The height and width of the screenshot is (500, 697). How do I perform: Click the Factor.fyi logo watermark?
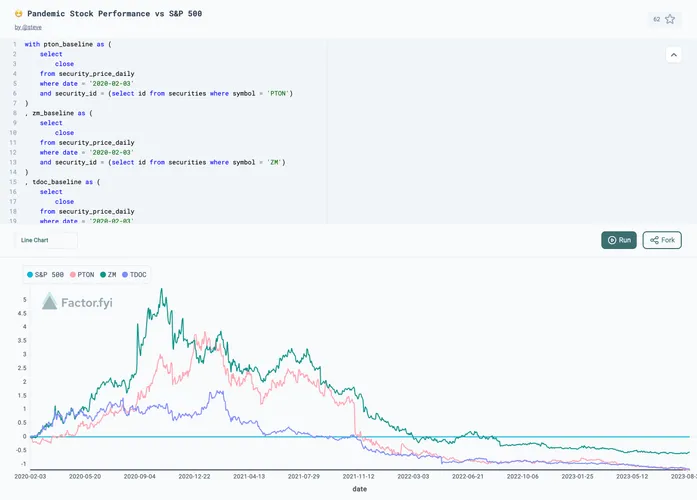pyautogui.click(x=77, y=300)
